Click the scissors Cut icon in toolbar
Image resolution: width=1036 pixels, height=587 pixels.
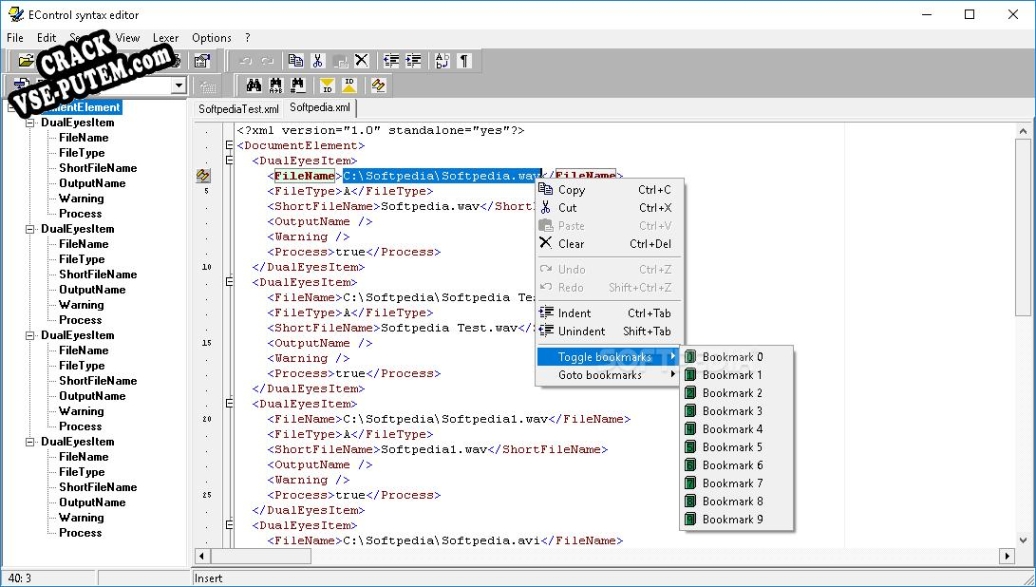click(x=318, y=61)
